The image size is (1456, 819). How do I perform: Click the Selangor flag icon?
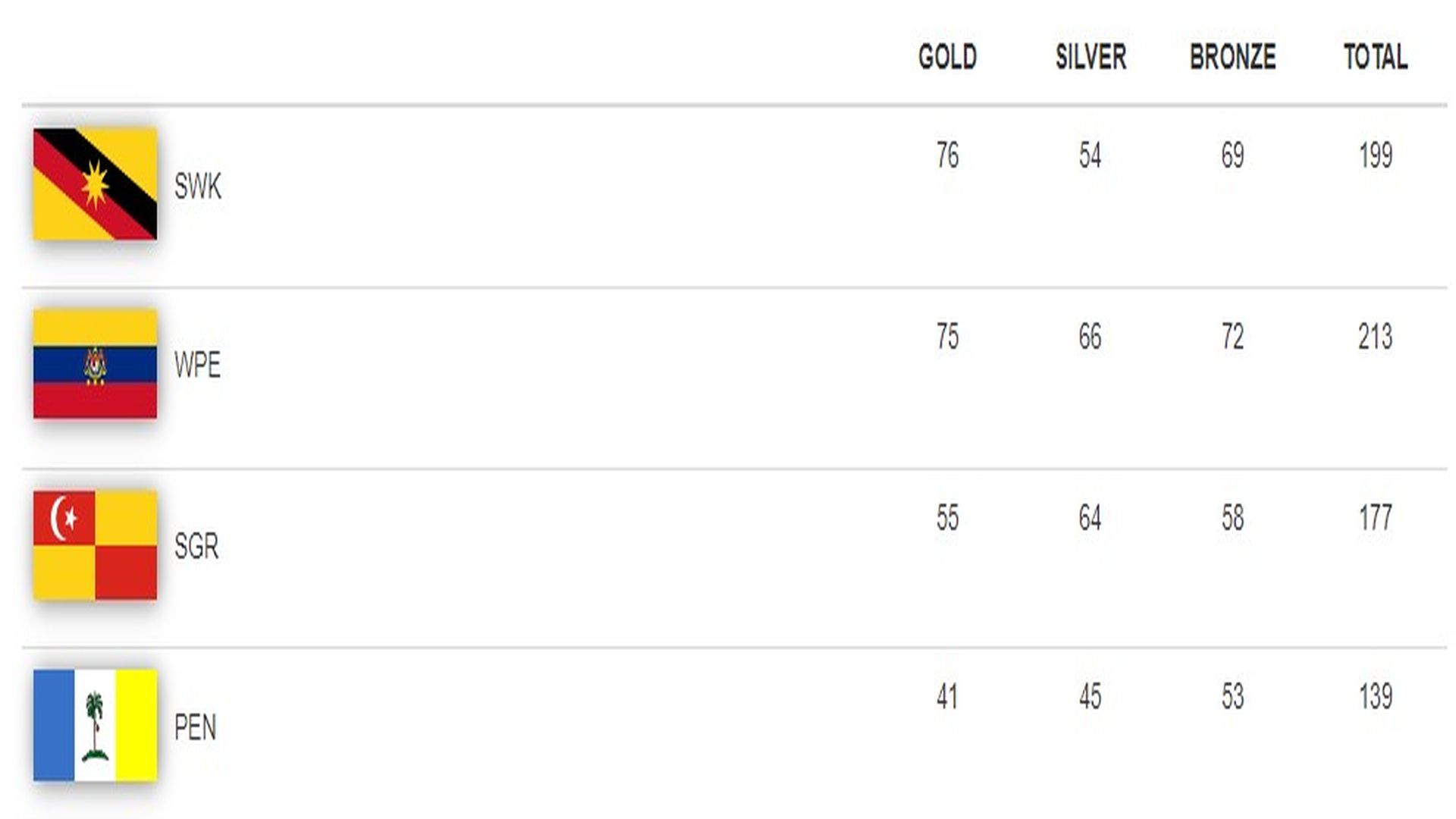click(x=95, y=545)
